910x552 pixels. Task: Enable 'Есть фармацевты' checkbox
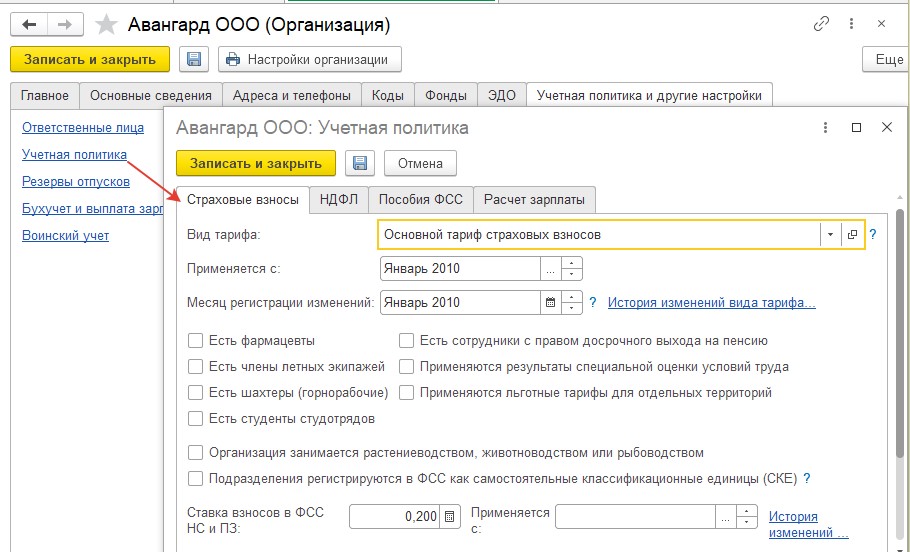click(195, 340)
